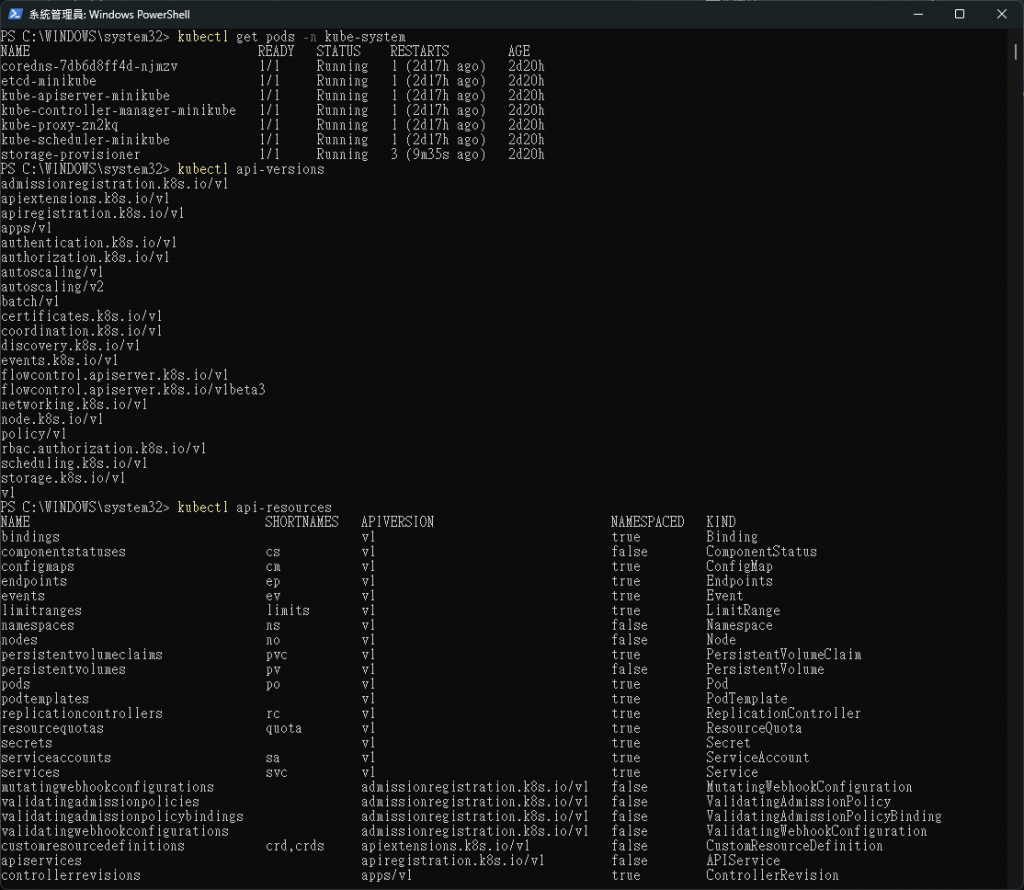Click the KIND column header
Screen dimensions: 1024x890
720,522
